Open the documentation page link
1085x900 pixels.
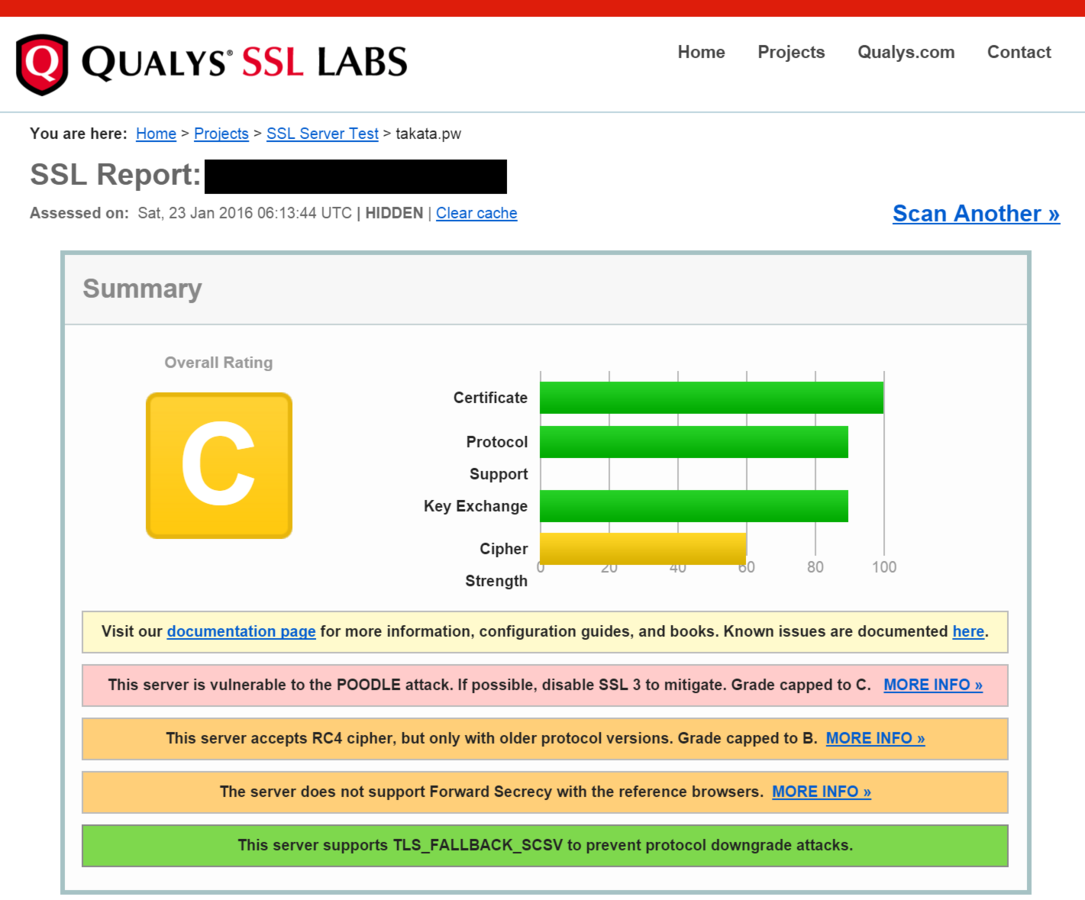(x=241, y=632)
